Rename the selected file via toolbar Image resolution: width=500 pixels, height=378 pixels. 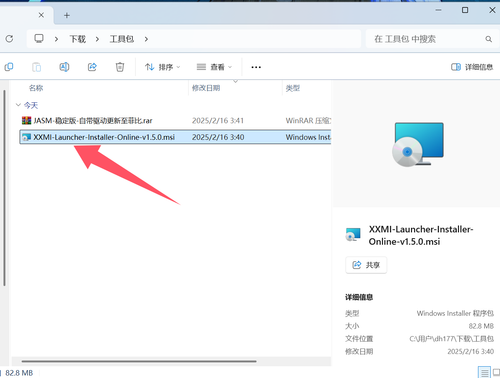coord(64,67)
